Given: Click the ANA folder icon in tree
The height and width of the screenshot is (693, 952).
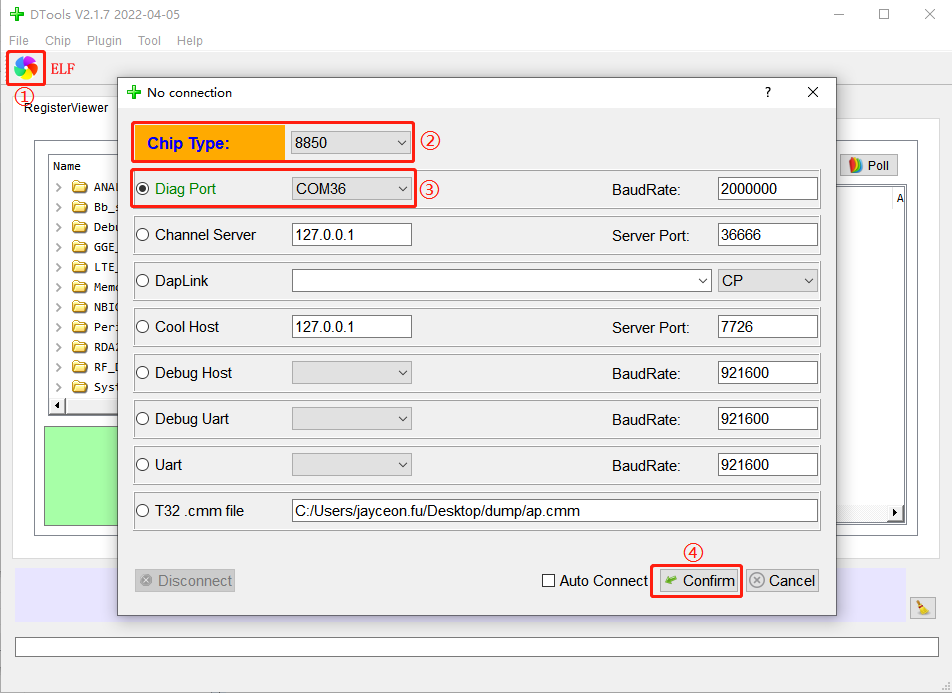Looking at the screenshot, I should tap(79, 187).
